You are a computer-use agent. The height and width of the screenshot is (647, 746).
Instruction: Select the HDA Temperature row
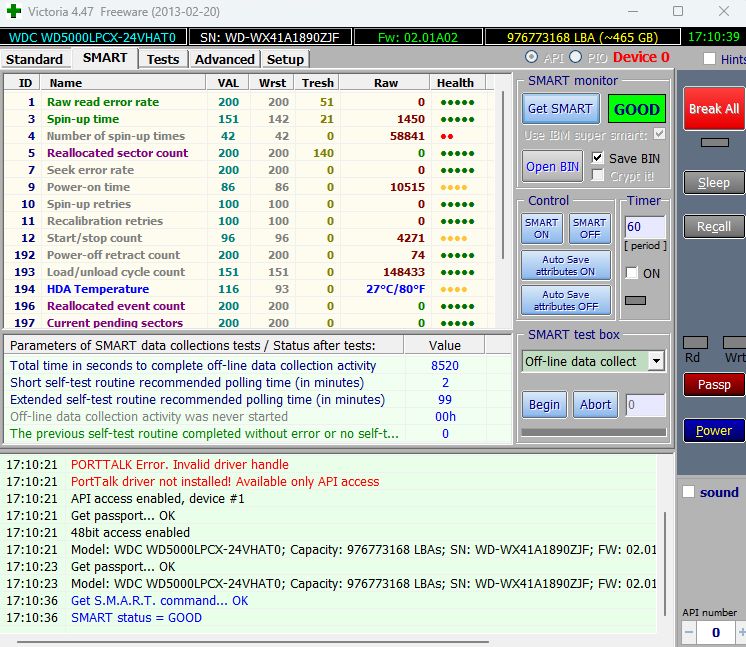(x=249, y=289)
